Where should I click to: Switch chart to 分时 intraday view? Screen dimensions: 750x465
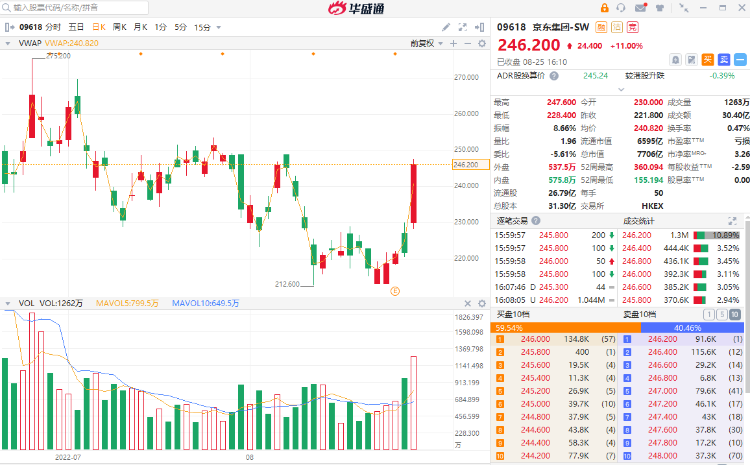[x=53, y=27]
